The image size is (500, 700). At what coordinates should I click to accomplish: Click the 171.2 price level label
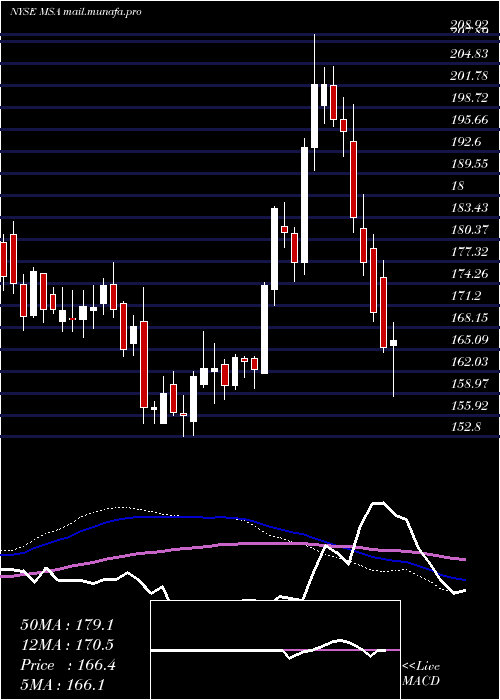tap(466, 295)
